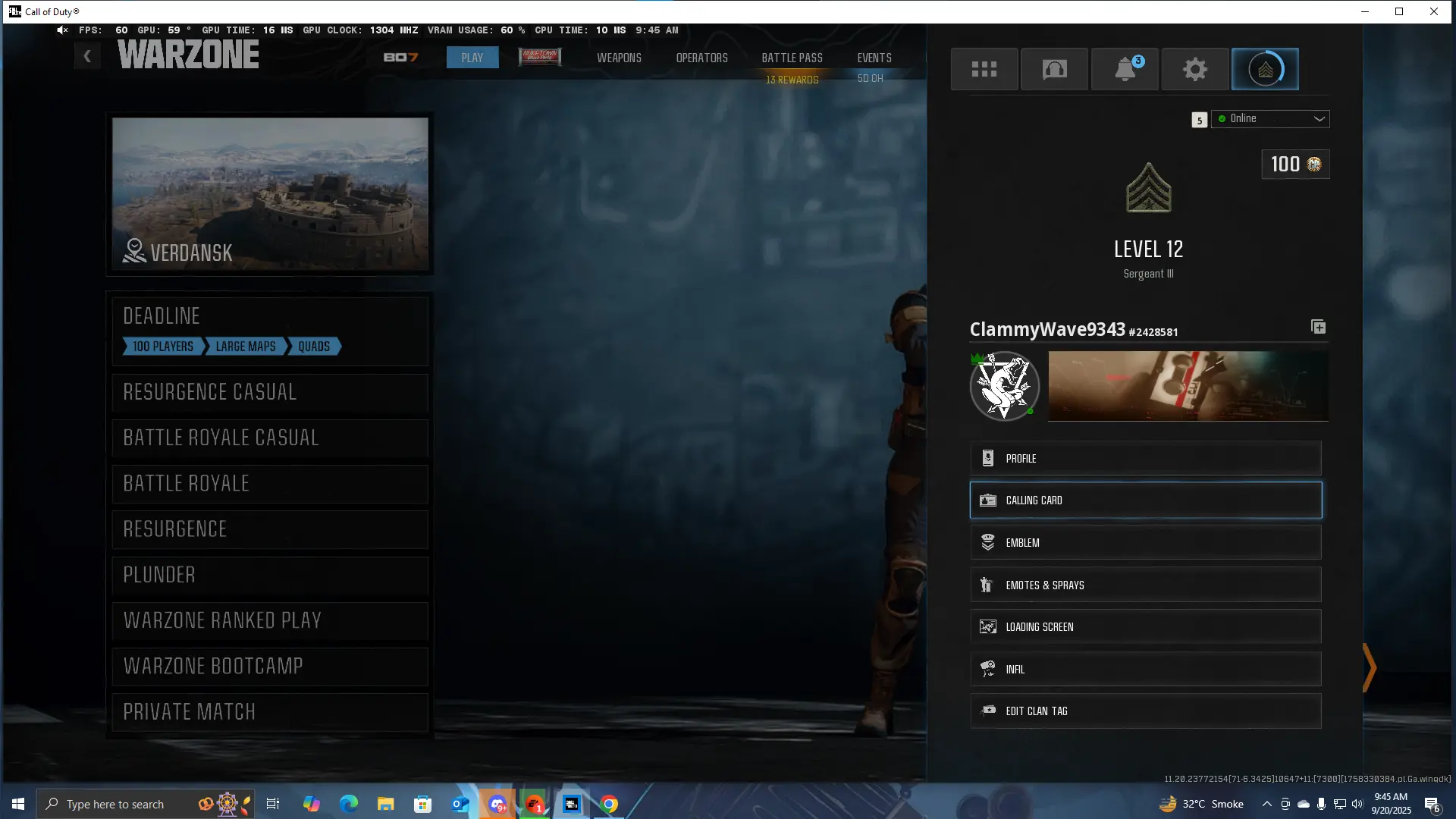Open Chrome from the taskbar
This screenshot has width=1456, height=819.
[609, 804]
